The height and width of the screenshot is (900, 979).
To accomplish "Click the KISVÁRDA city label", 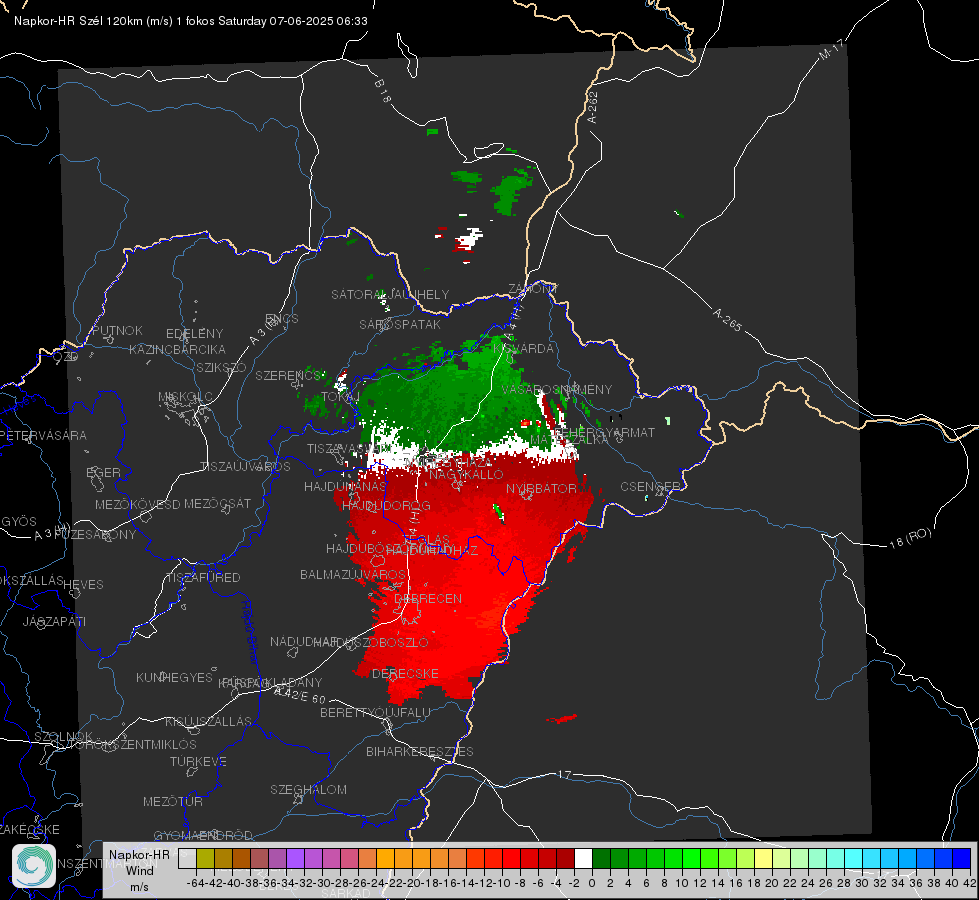I will click(523, 349).
